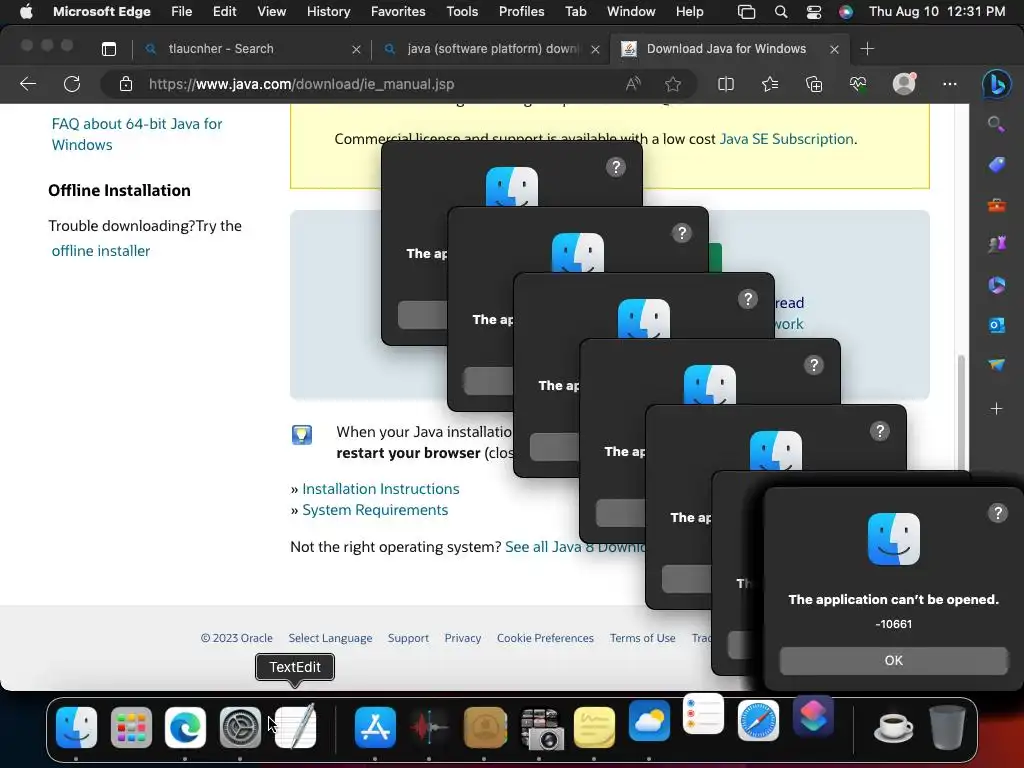The image size is (1024, 768).
Task: Open Reminders from the Dock
Action: click(703, 714)
